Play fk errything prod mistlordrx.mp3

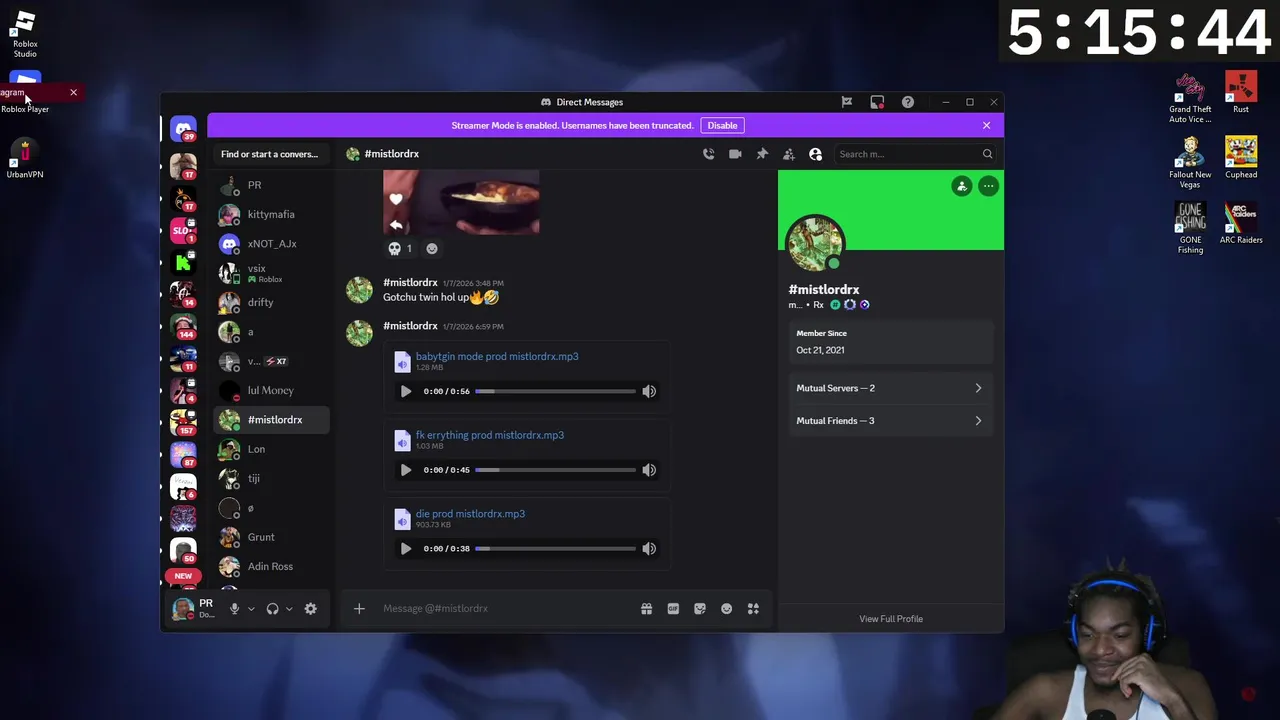point(405,470)
